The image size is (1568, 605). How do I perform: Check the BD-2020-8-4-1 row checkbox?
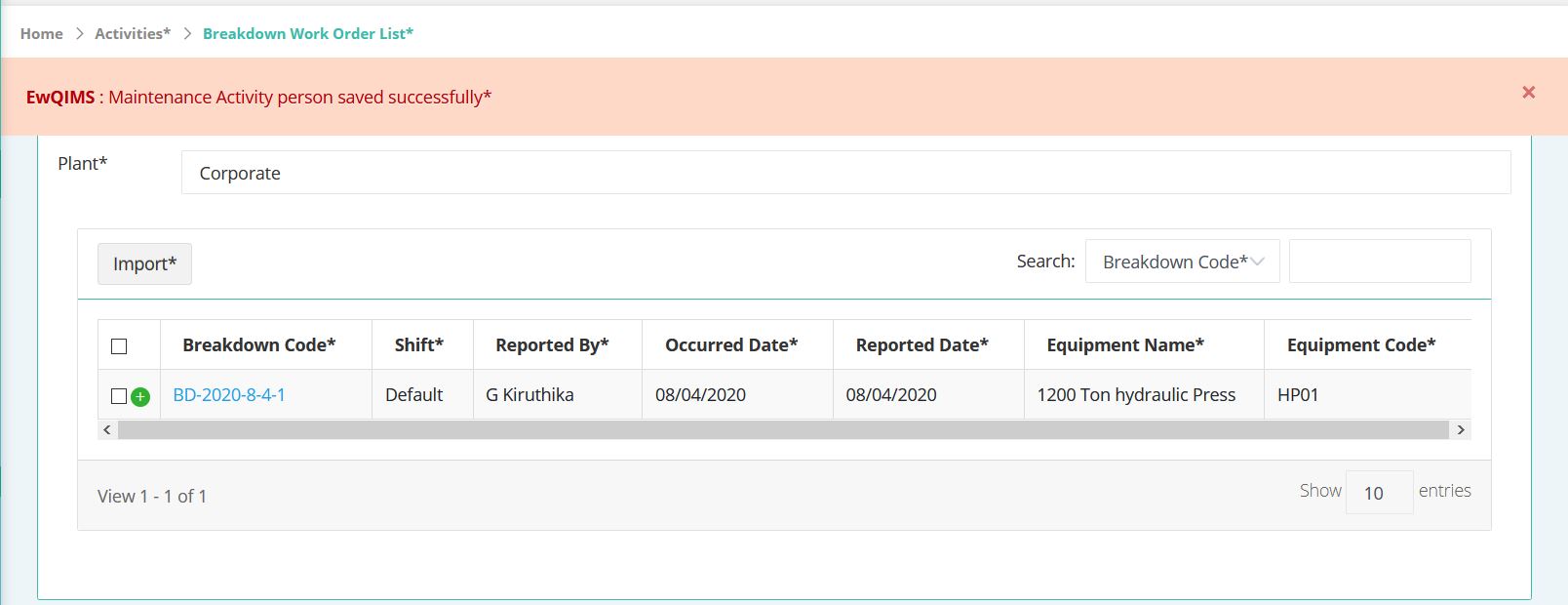tap(119, 396)
